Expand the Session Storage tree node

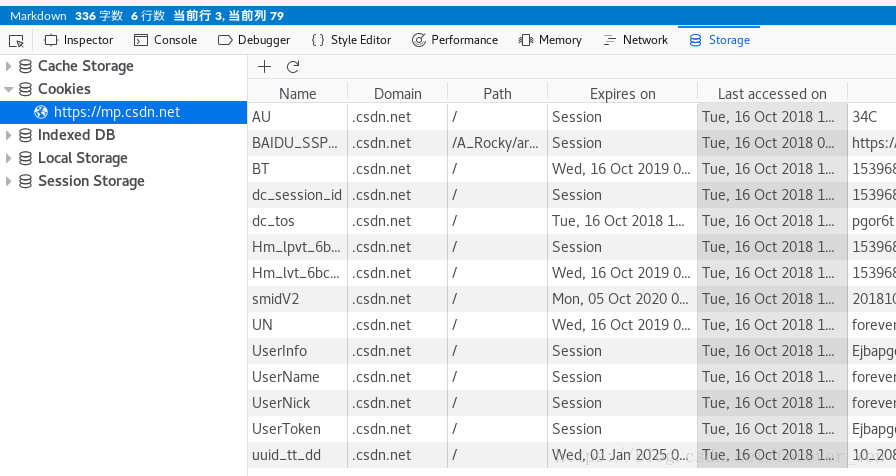9,181
